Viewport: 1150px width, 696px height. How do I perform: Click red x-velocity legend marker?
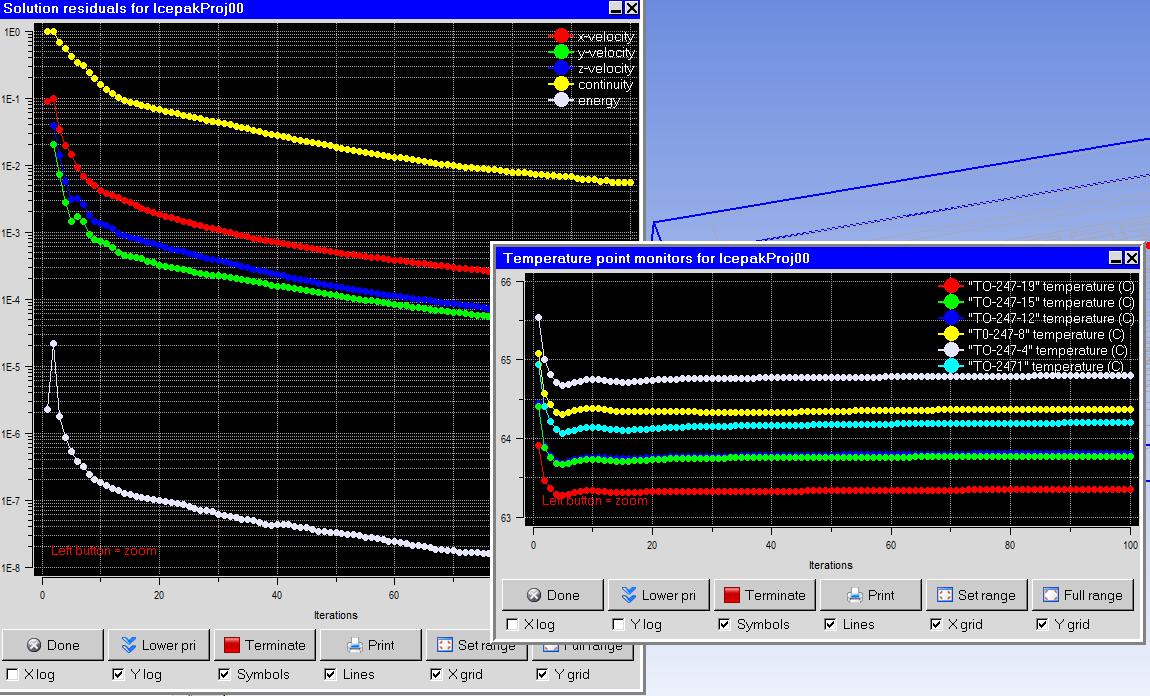point(561,36)
